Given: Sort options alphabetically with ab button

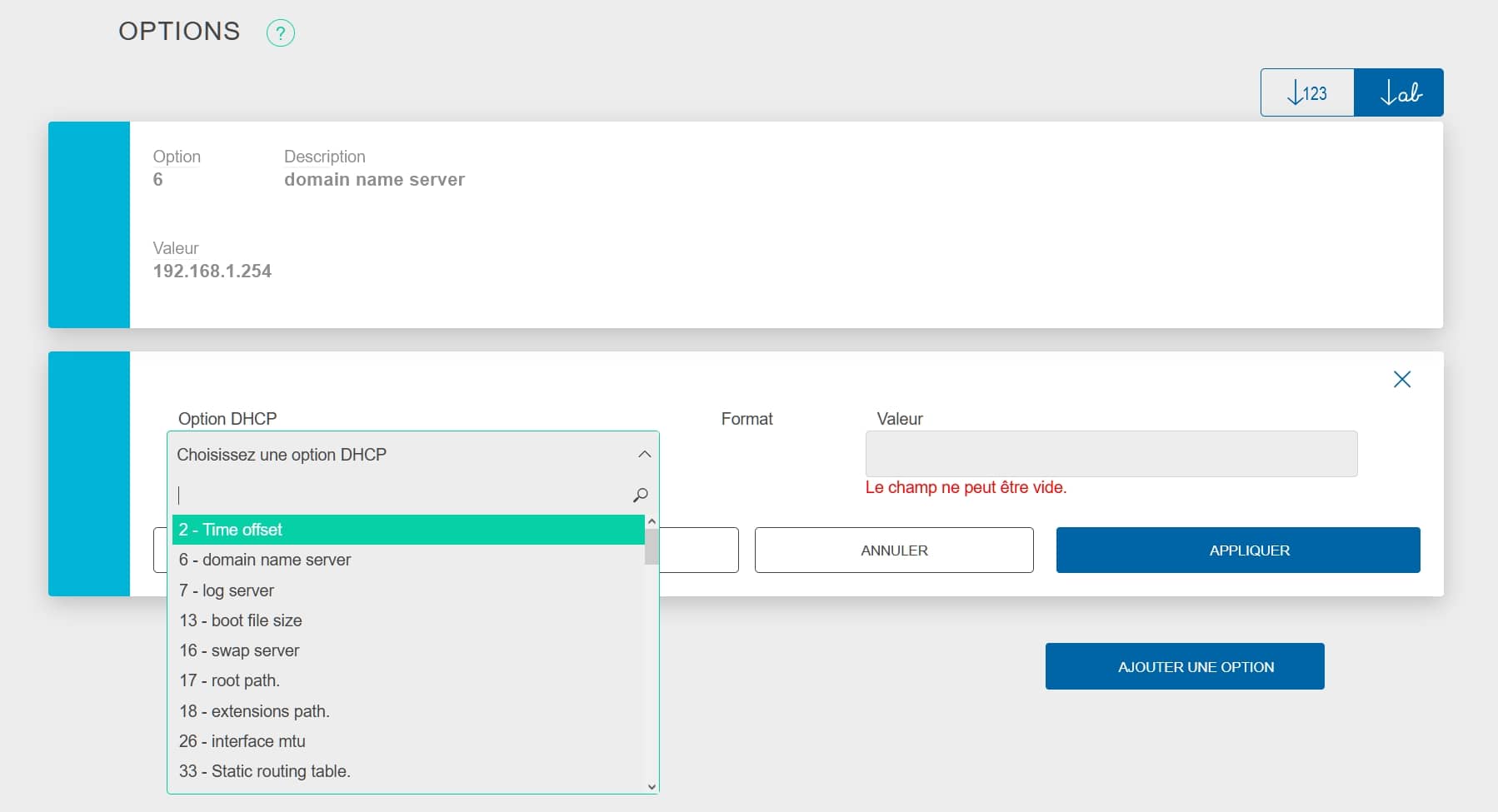Looking at the screenshot, I should (x=1399, y=92).
